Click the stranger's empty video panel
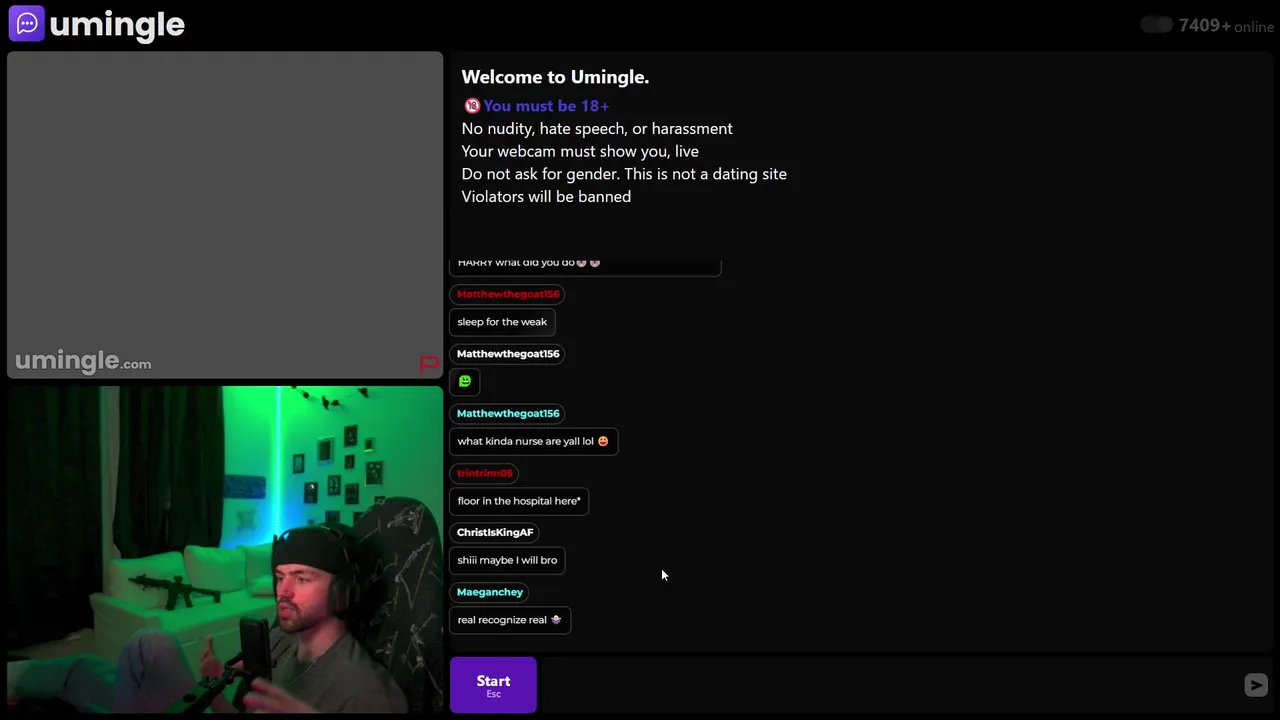This screenshot has height=720, width=1280. (225, 215)
